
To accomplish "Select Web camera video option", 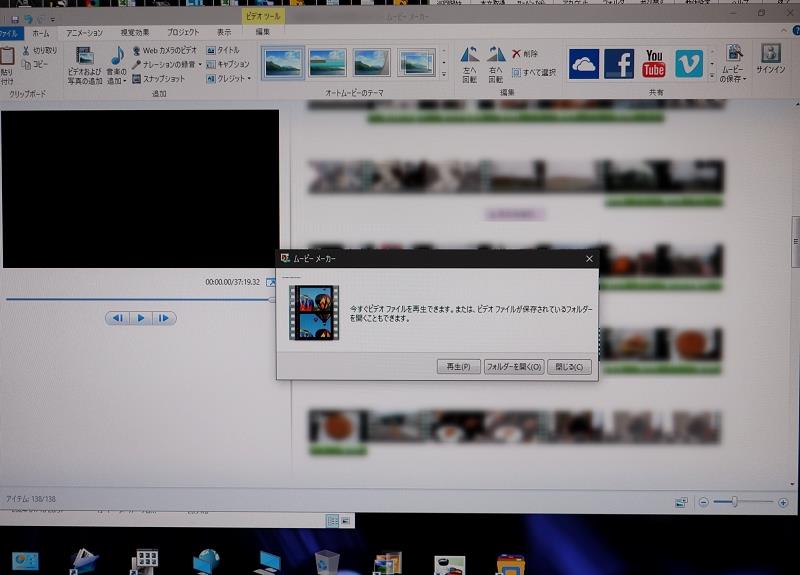I will point(164,51).
